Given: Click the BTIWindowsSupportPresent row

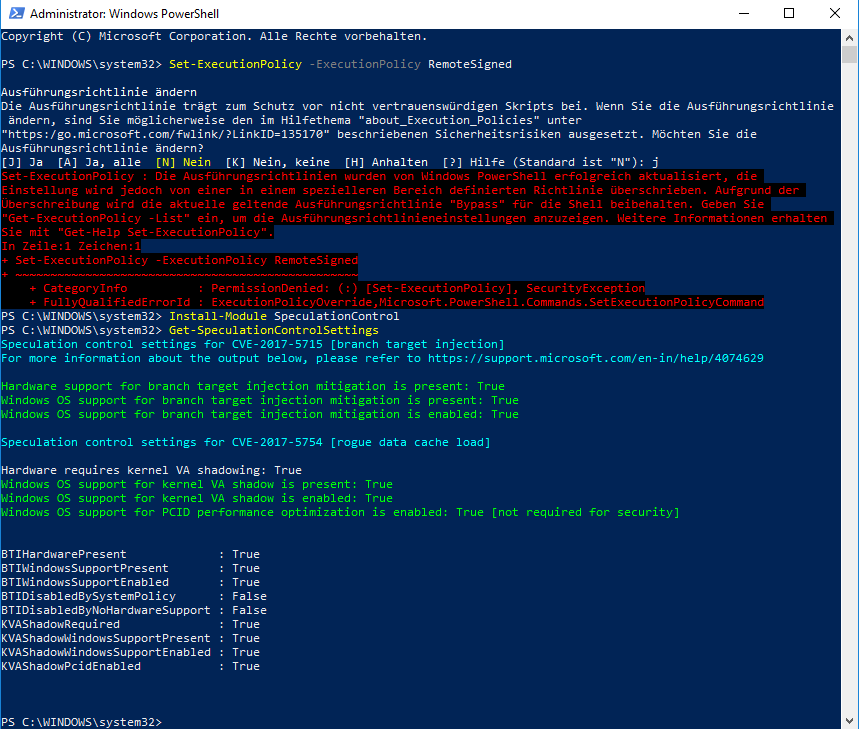Looking at the screenshot, I should pos(130,569).
